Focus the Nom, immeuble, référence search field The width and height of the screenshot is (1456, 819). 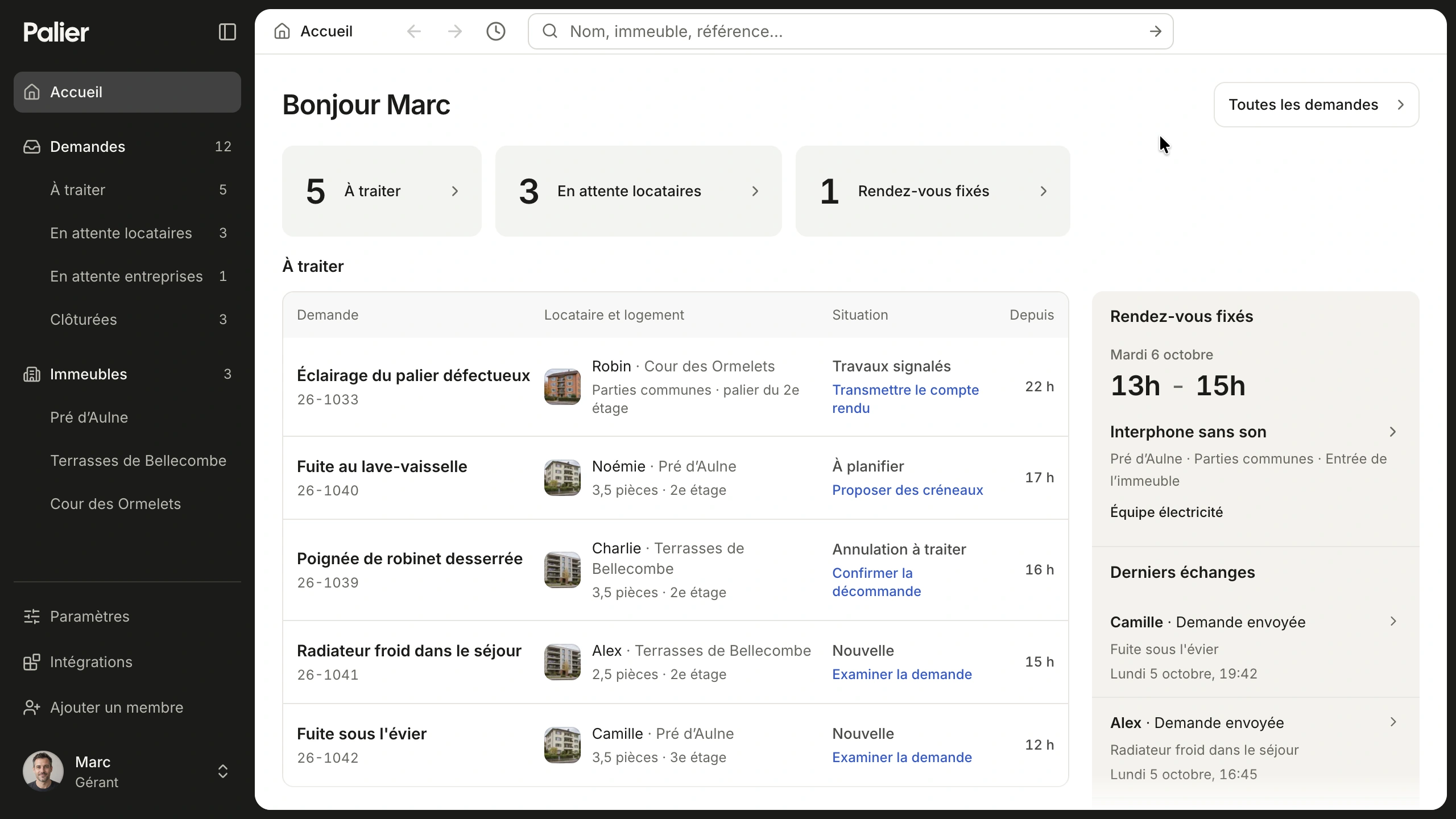point(851,31)
